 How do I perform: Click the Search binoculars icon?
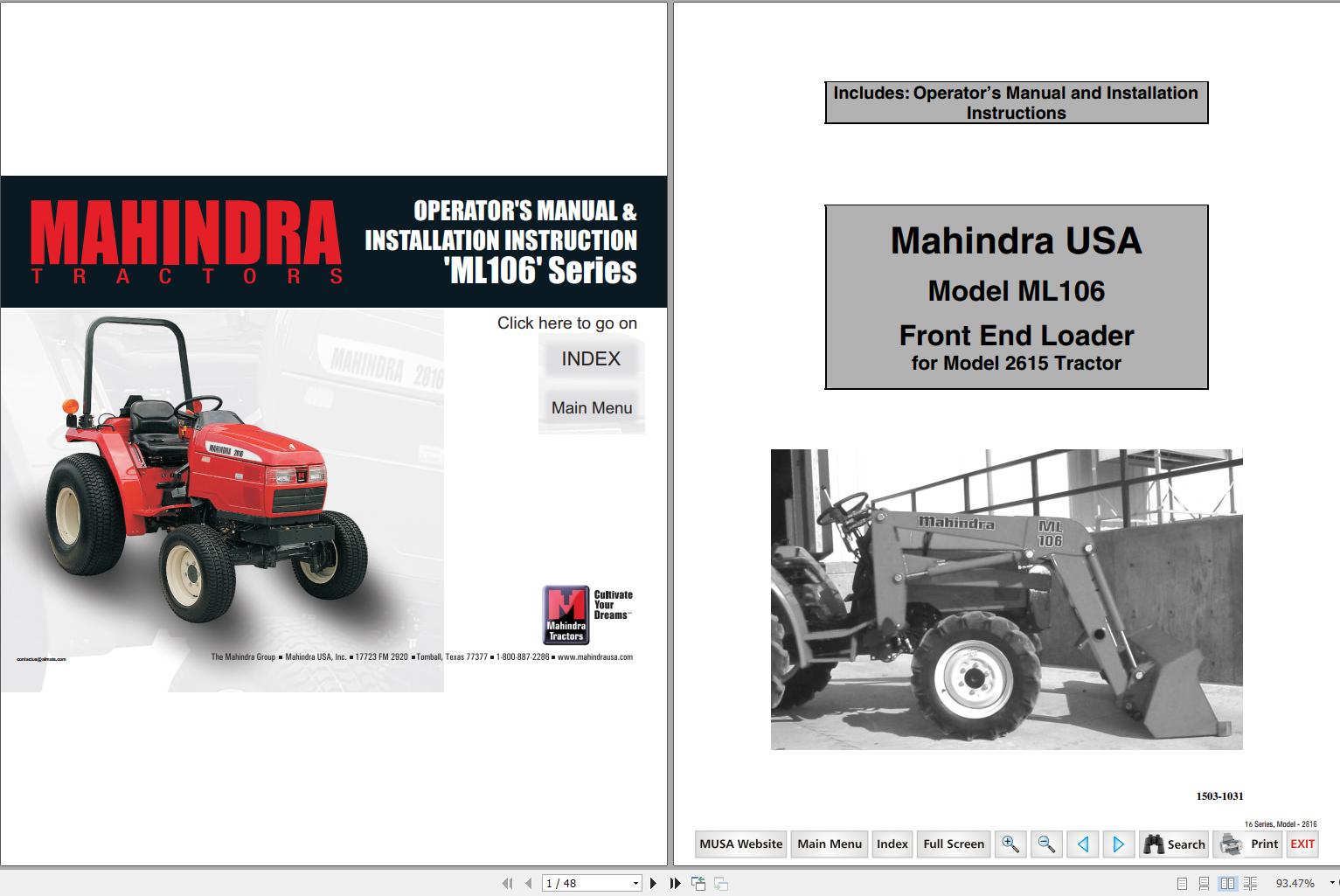[1155, 844]
